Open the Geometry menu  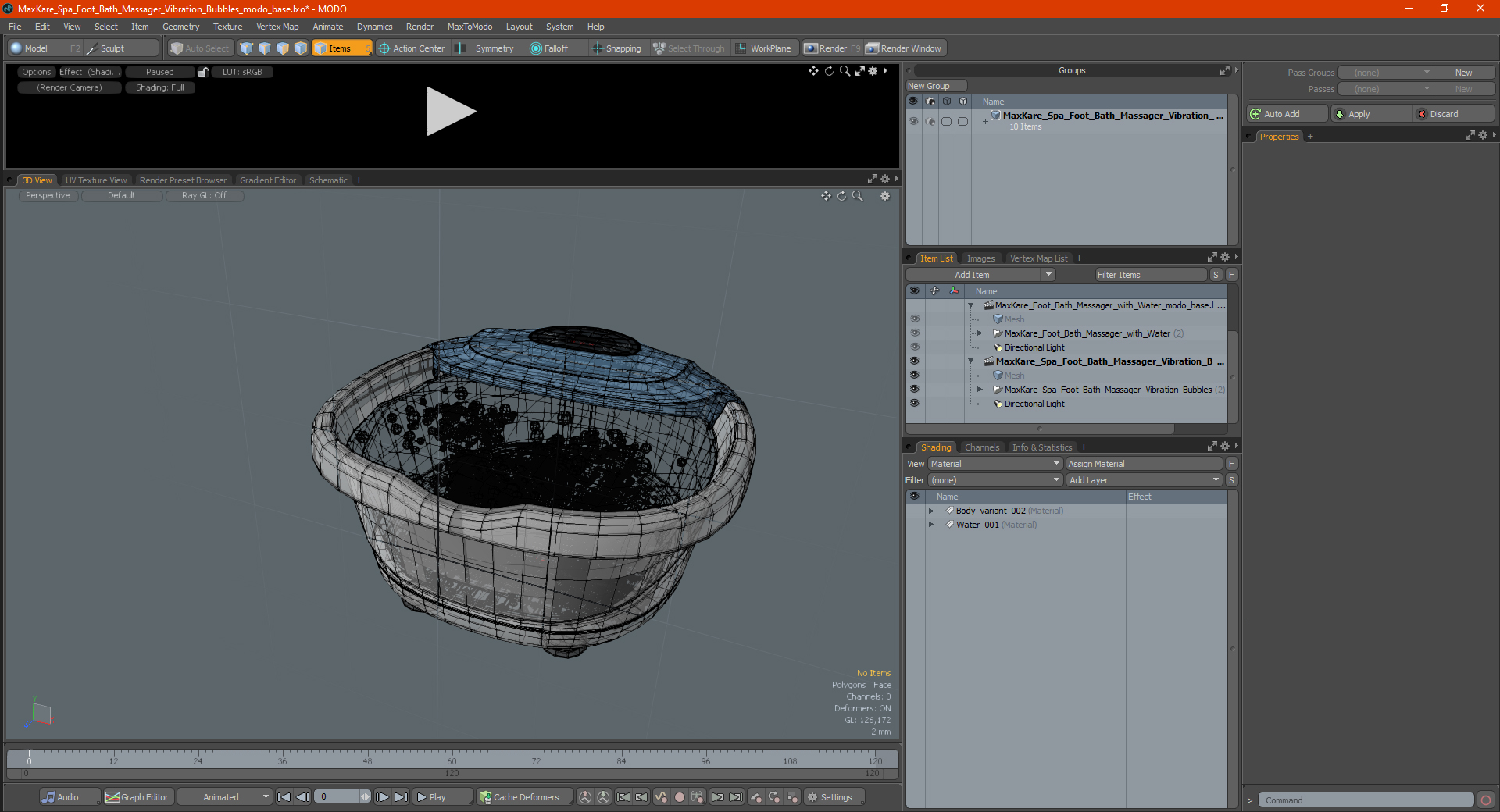tap(180, 27)
